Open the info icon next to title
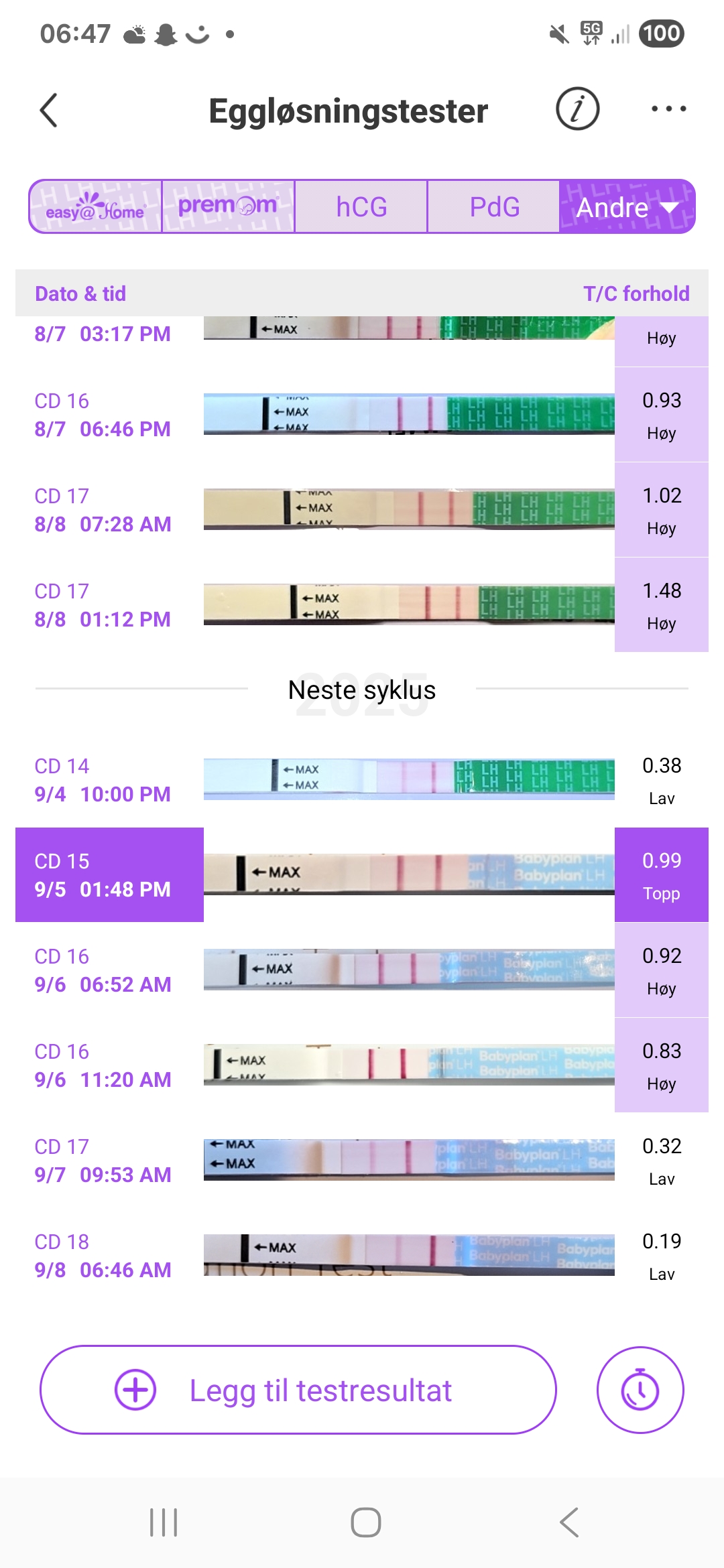This screenshot has width=724, height=1568. click(x=577, y=109)
